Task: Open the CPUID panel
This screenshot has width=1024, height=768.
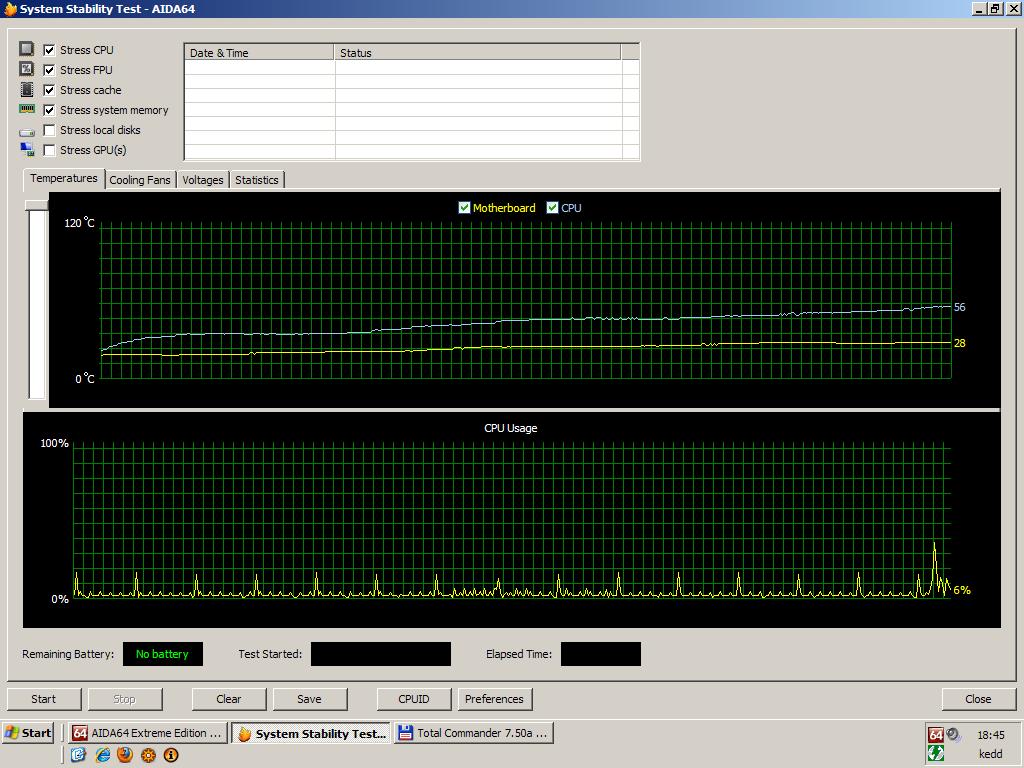Action: coord(414,699)
